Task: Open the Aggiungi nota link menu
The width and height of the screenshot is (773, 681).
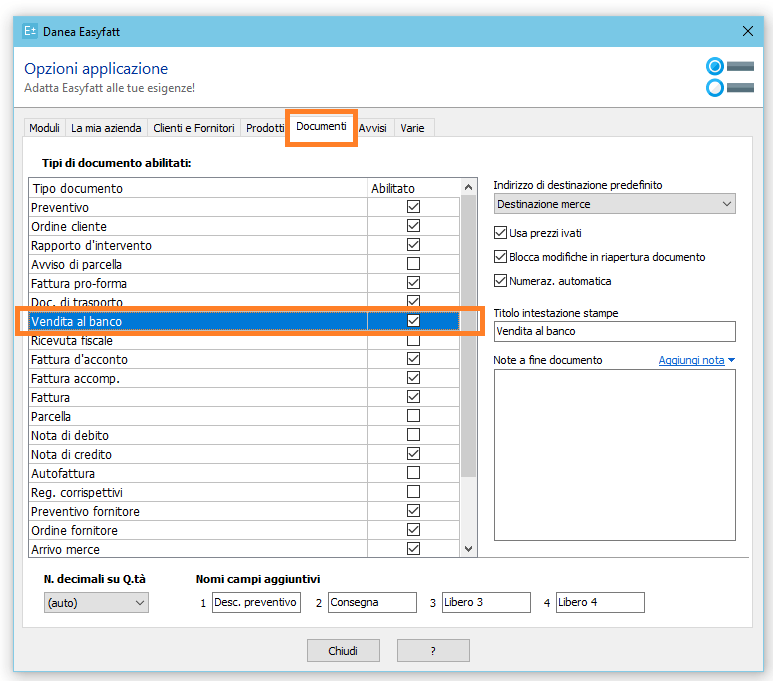Action: (x=696, y=360)
